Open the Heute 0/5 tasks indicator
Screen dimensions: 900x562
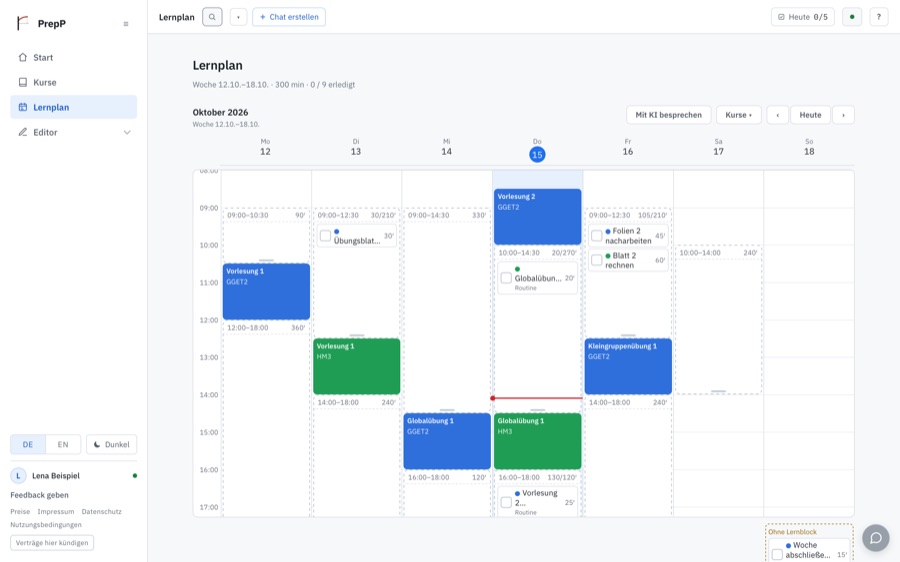[802, 17]
